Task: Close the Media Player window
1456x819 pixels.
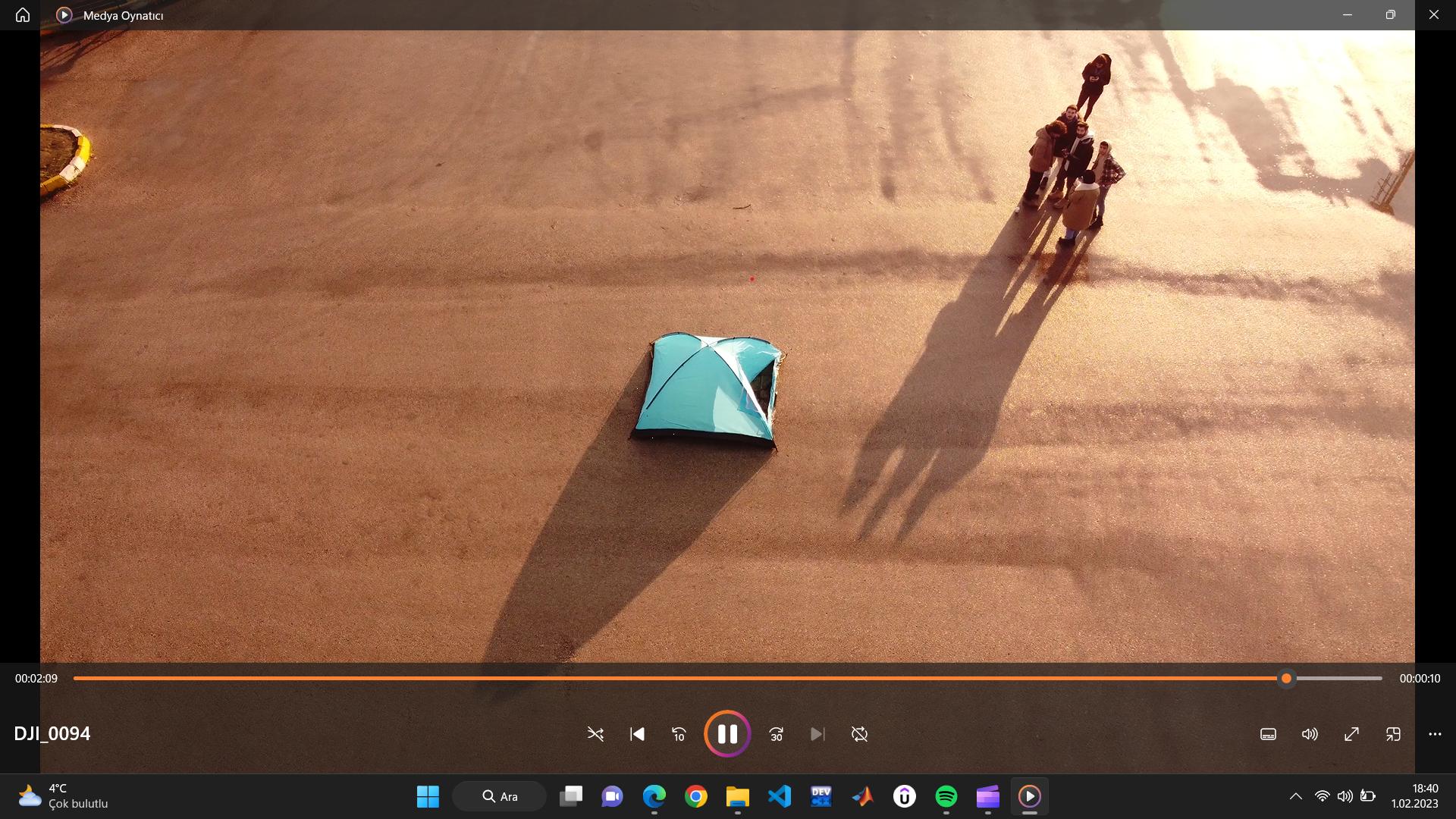Action: point(1434,15)
